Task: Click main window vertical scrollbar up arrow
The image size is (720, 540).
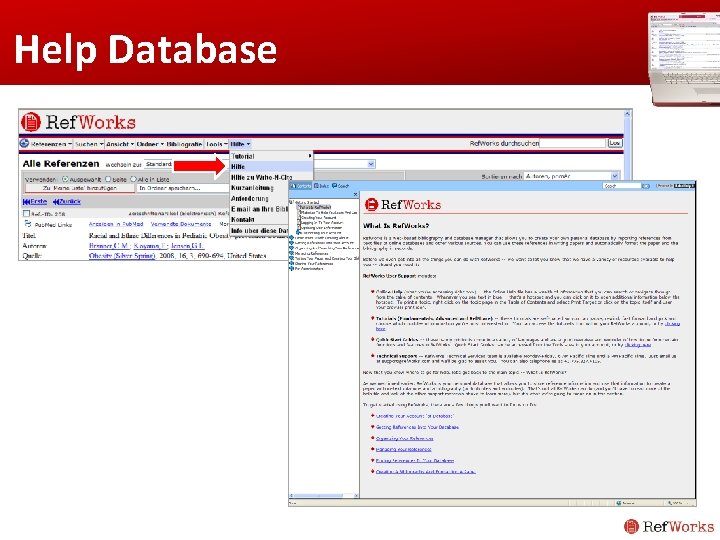Action: (x=627, y=113)
